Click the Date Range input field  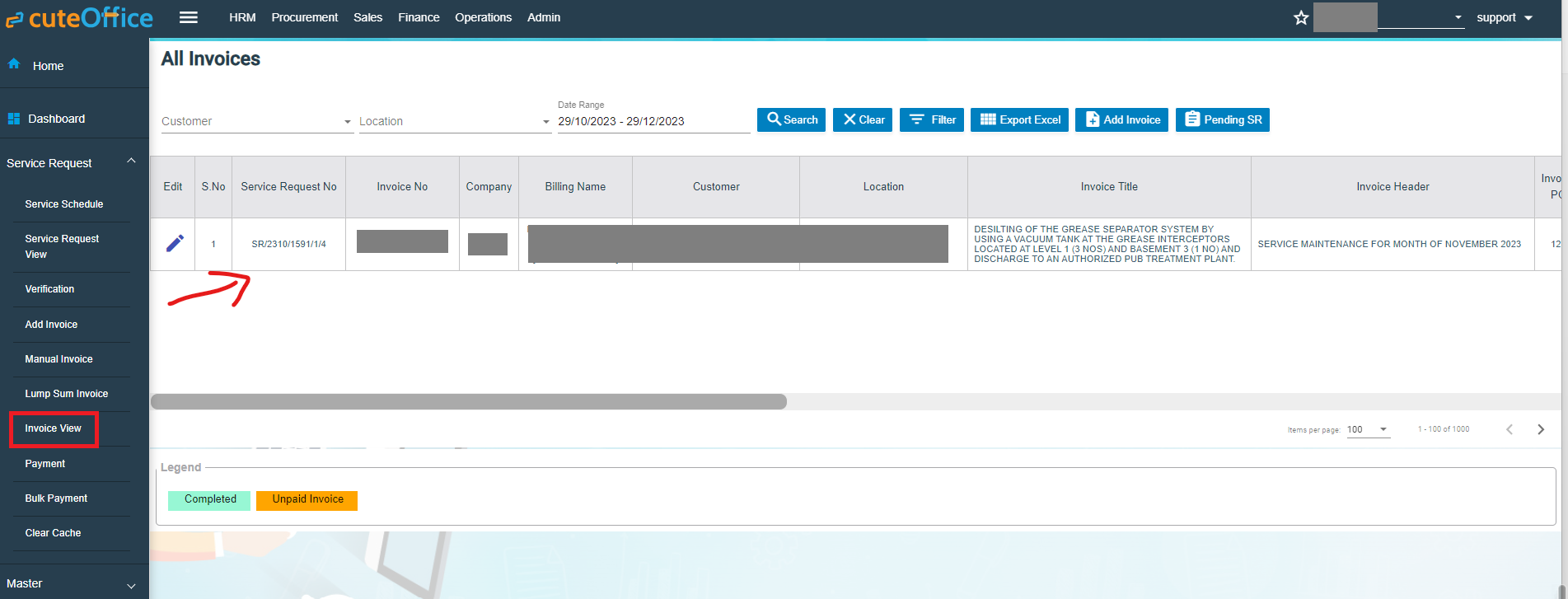coord(653,121)
